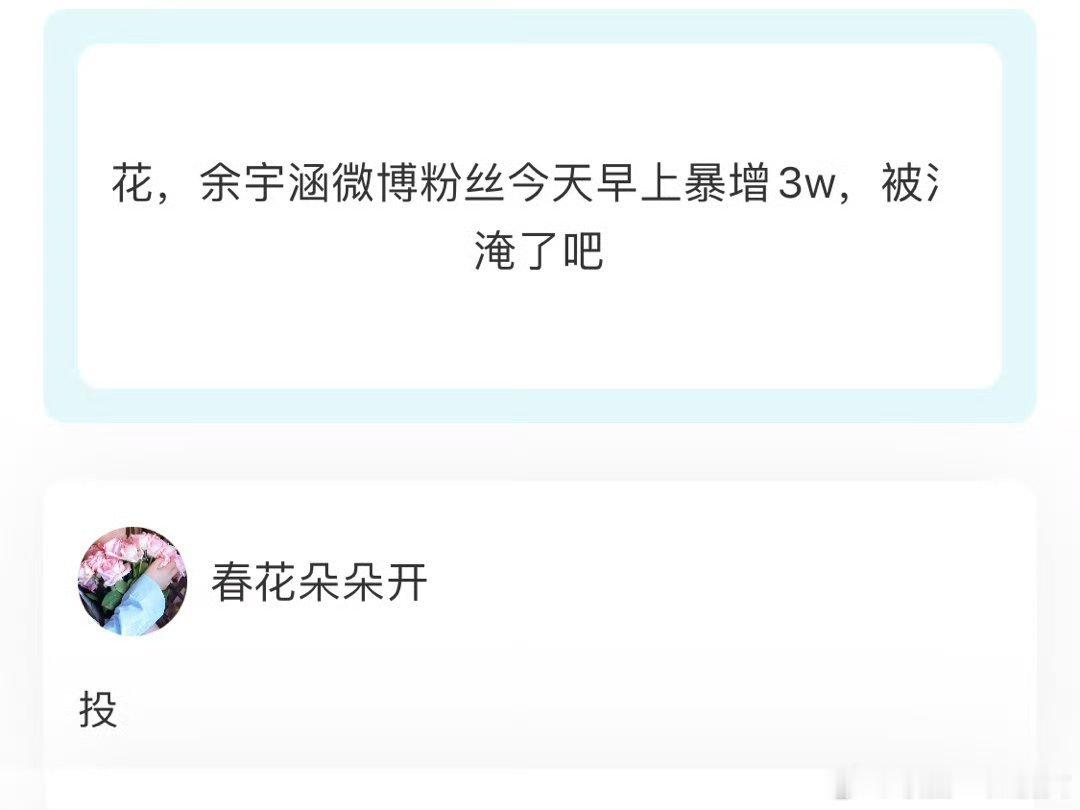Select the comment text 投
Image resolution: width=1080 pixels, height=810 pixels.
point(98,710)
